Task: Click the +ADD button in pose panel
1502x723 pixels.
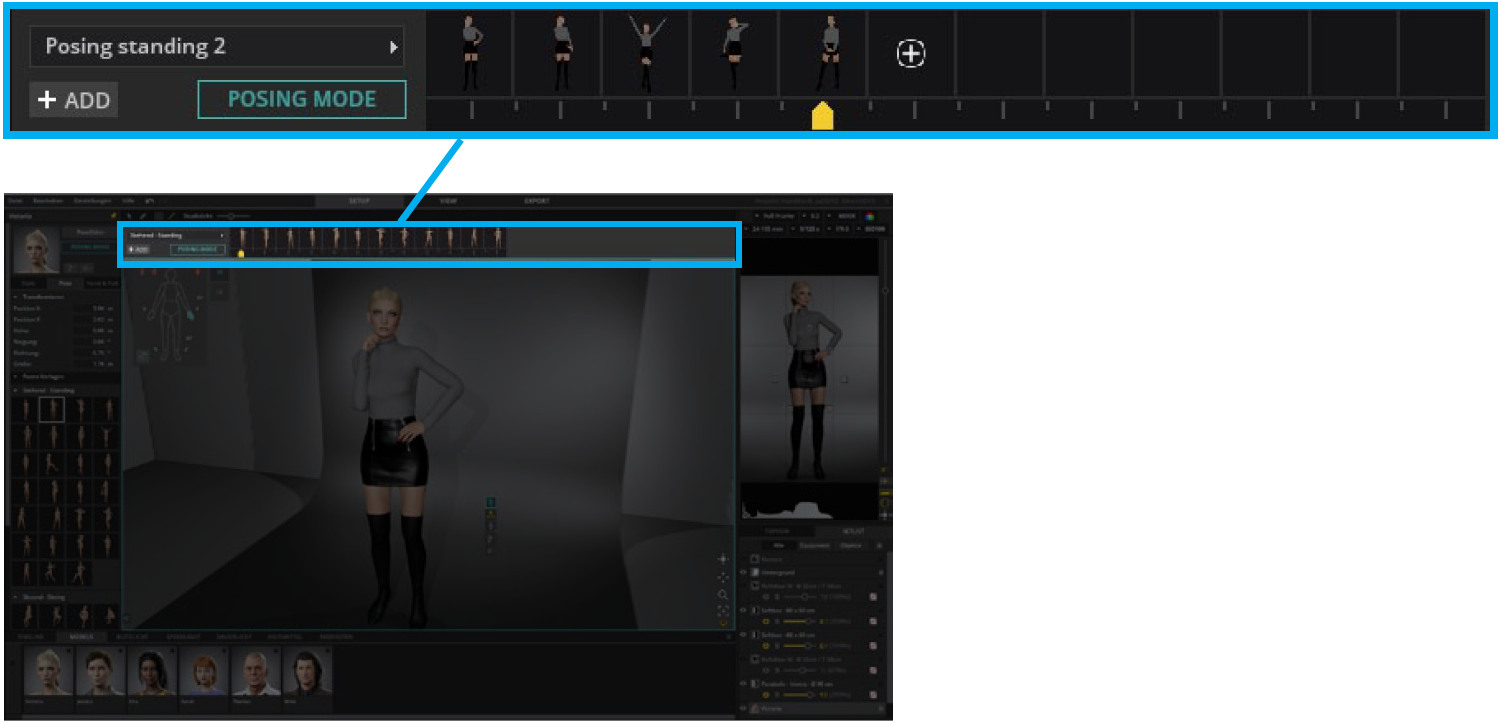Action: (73, 100)
